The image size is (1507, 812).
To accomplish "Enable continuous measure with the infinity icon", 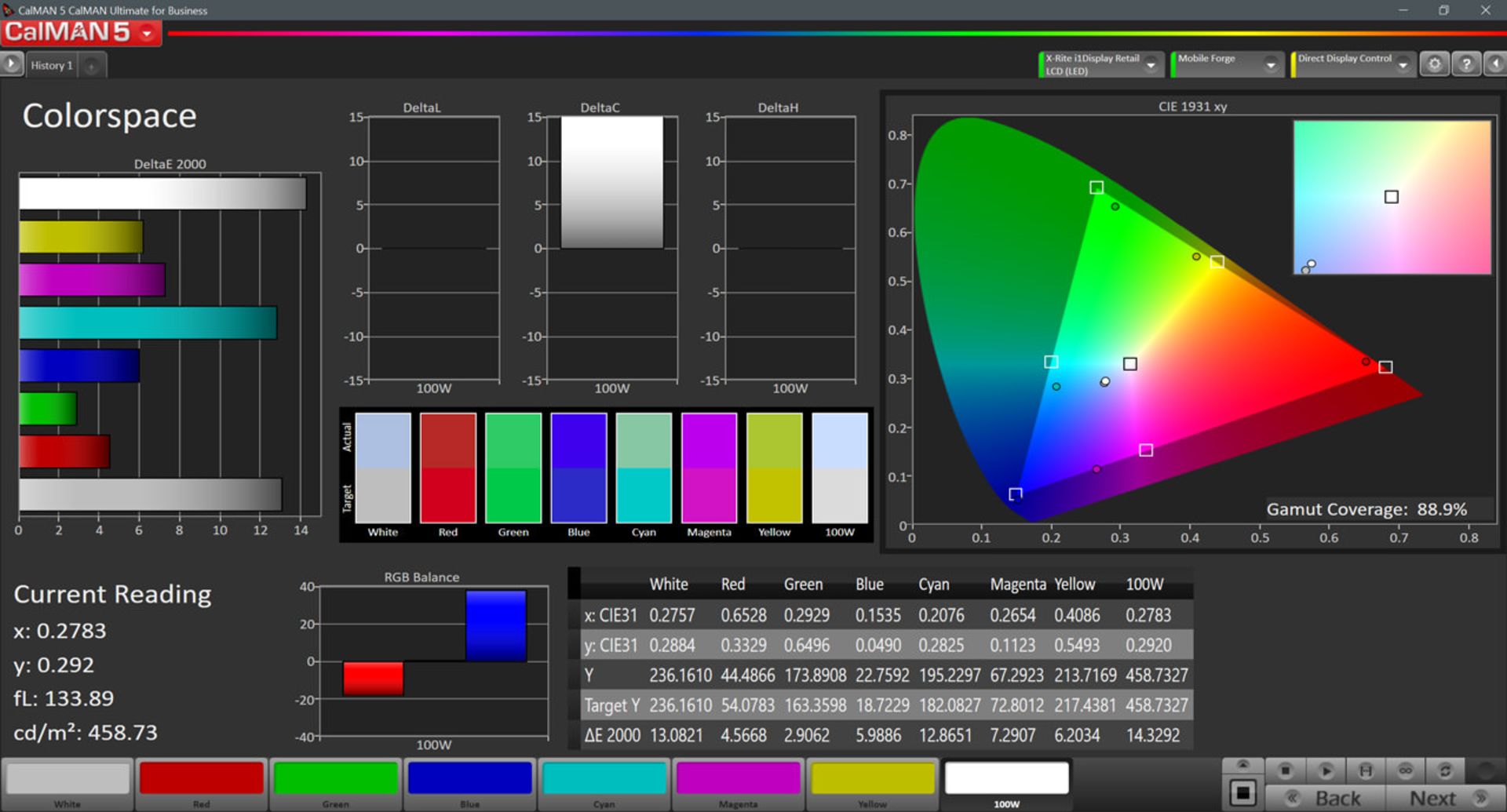I will (x=1406, y=770).
